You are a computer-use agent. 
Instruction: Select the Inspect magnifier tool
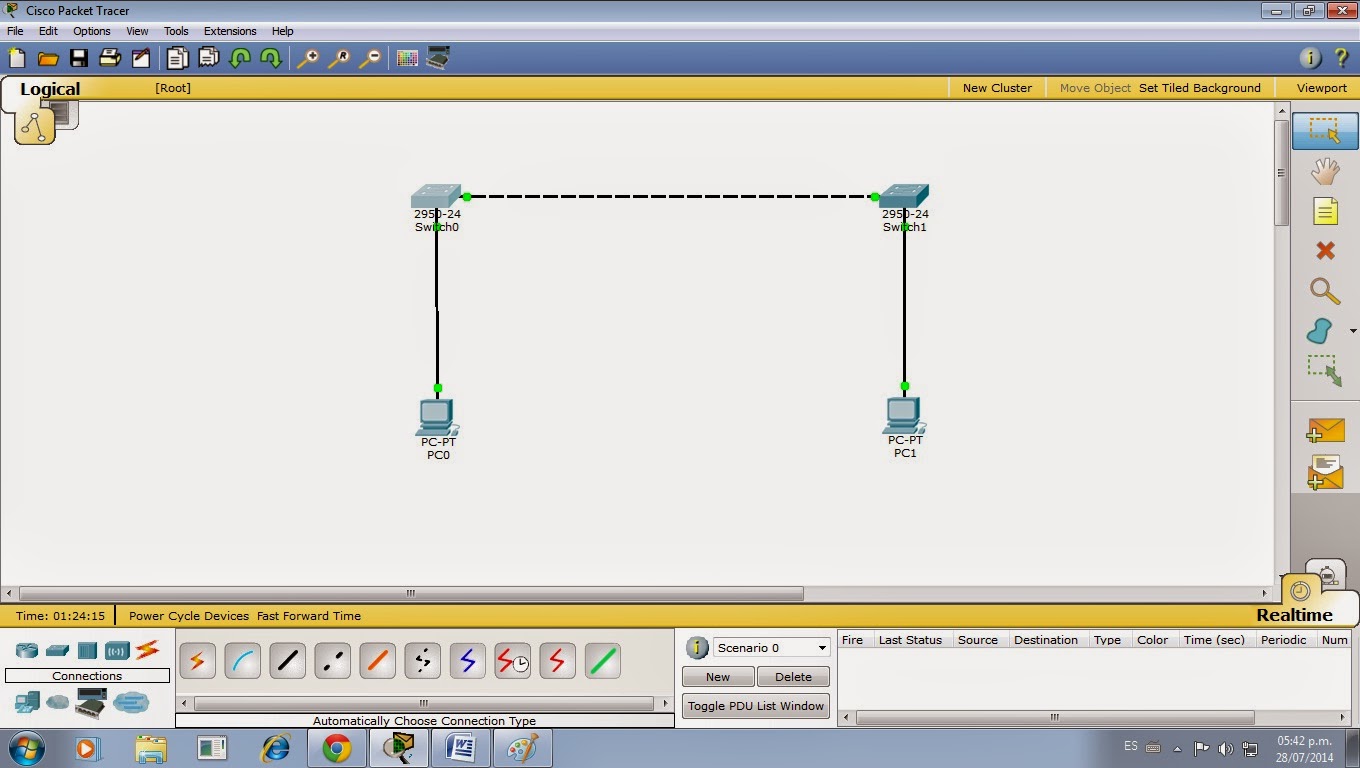click(x=1324, y=291)
